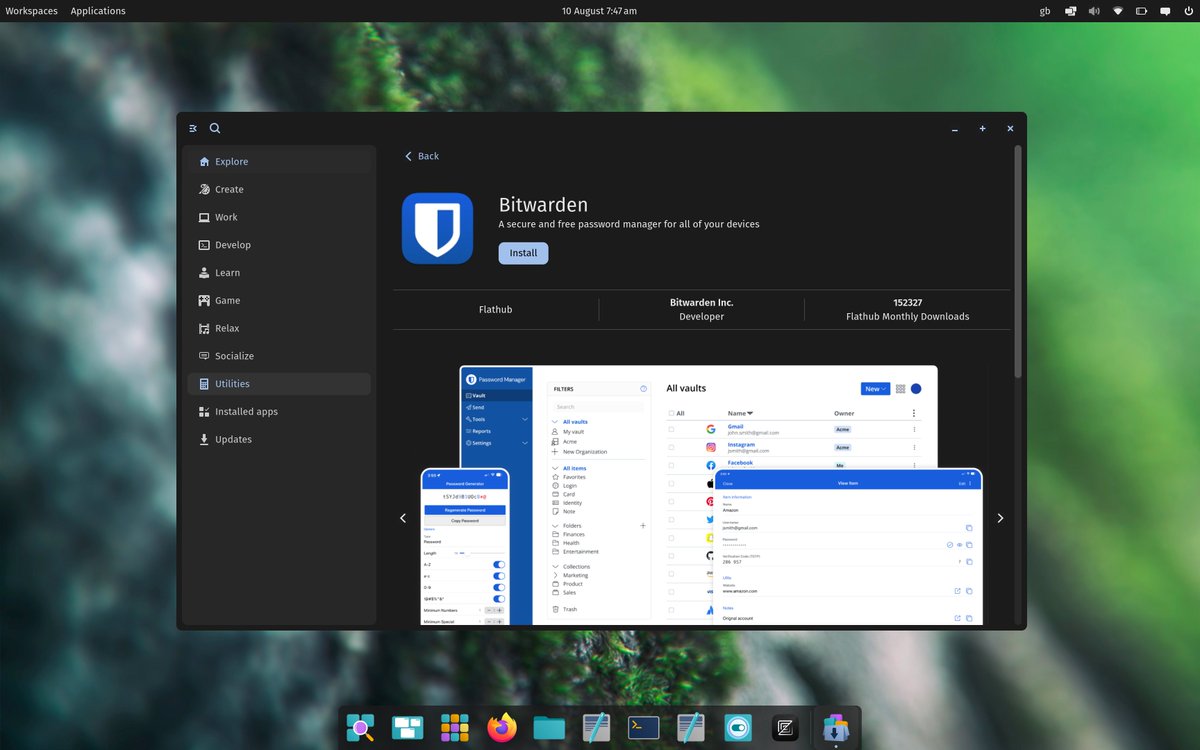Launch the black Z app icon in dock
1200x750 pixels.
coord(785,728)
